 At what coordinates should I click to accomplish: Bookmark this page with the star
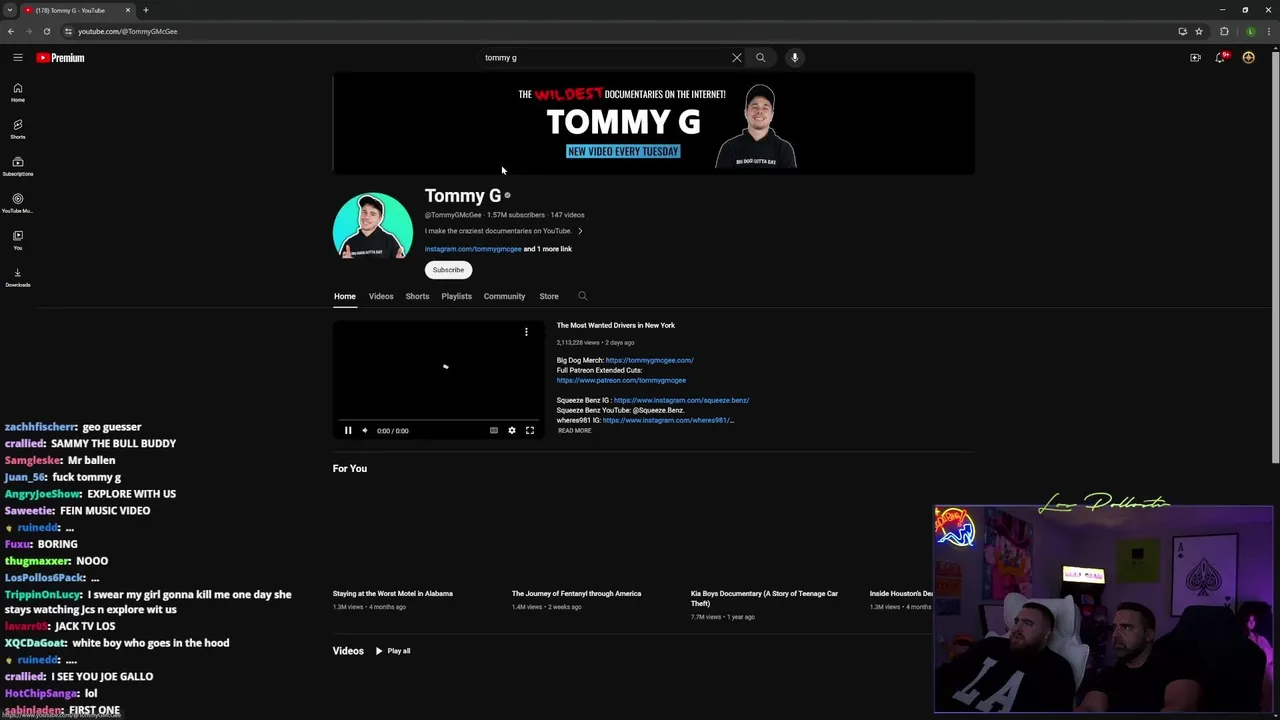[1199, 31]
